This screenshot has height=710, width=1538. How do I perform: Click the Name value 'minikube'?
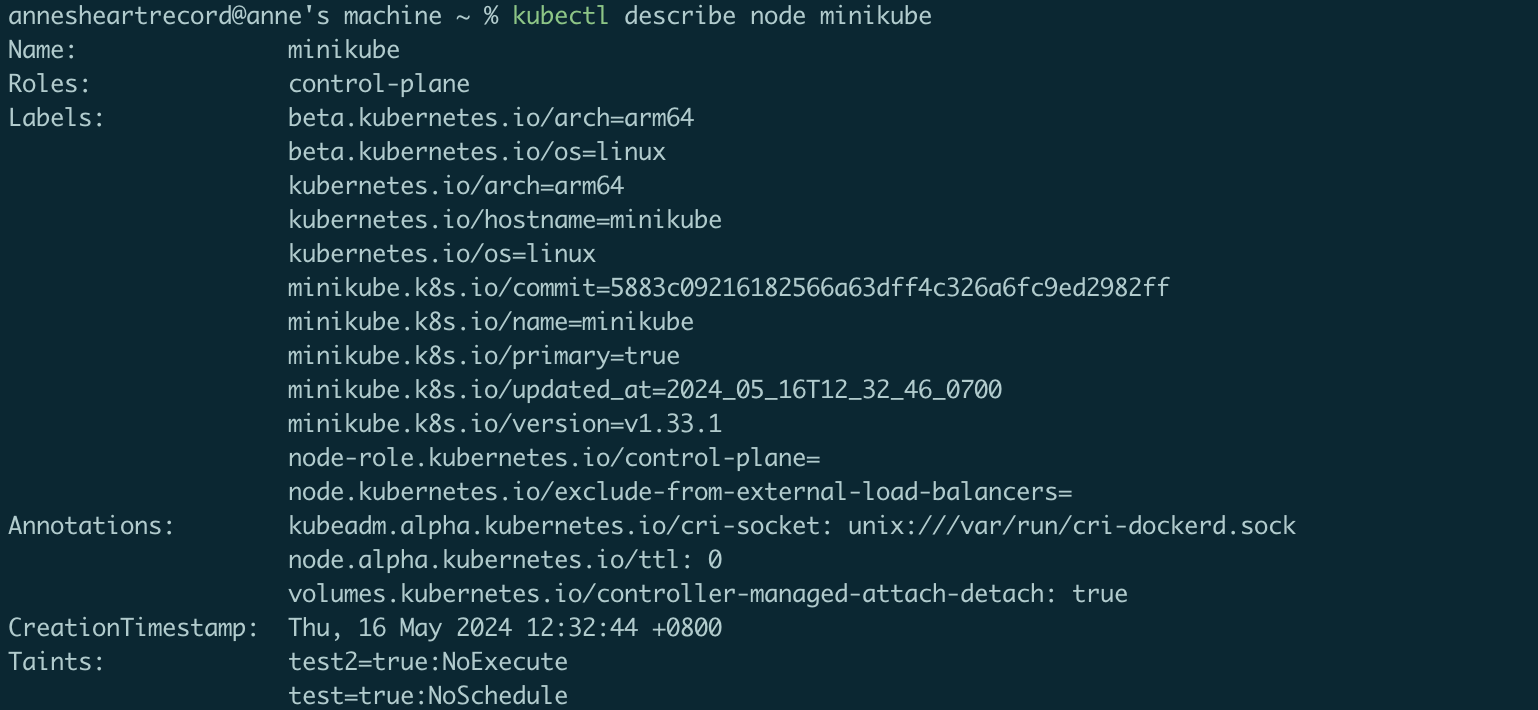(343, 50)
